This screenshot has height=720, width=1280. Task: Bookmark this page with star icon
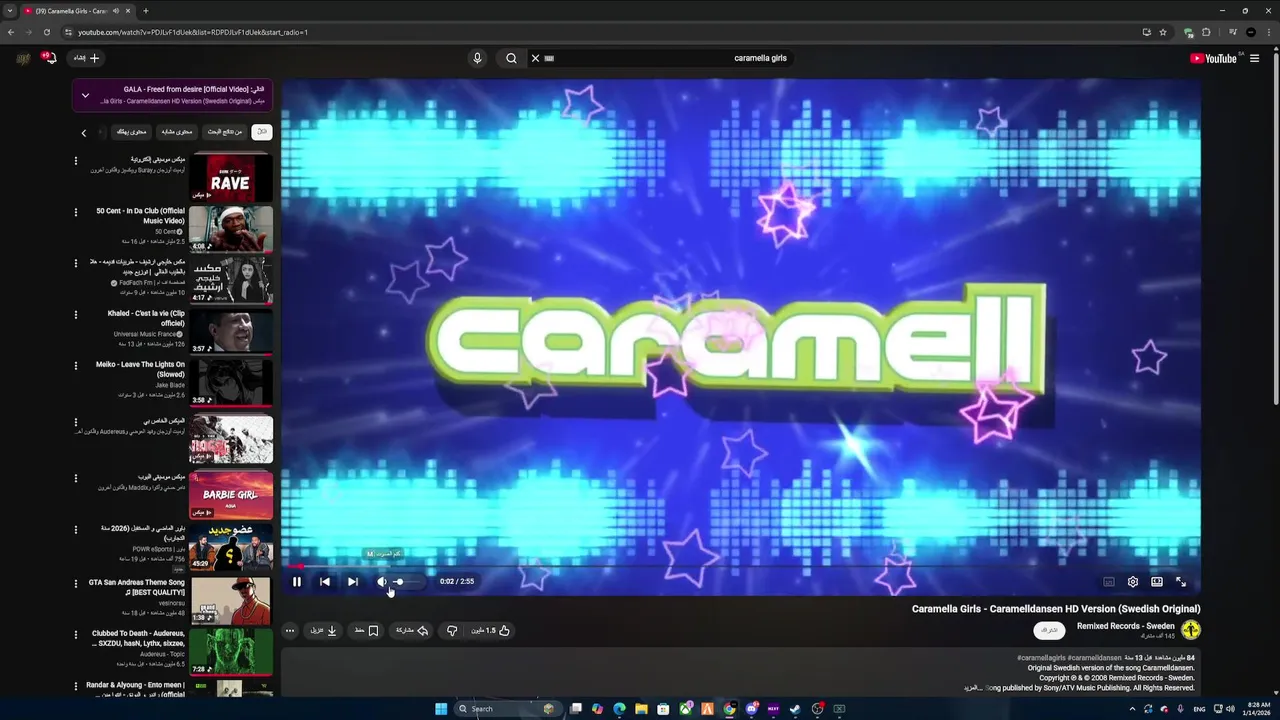[x=1163, y=32]
